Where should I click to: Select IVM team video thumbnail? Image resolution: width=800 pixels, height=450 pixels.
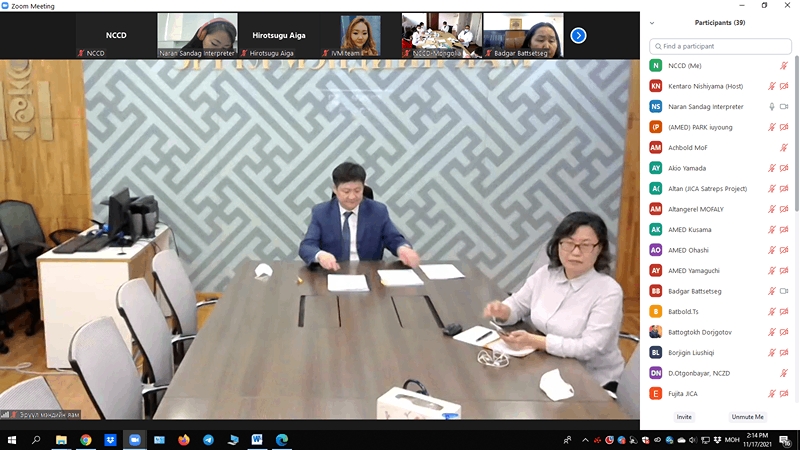[360, 35]
